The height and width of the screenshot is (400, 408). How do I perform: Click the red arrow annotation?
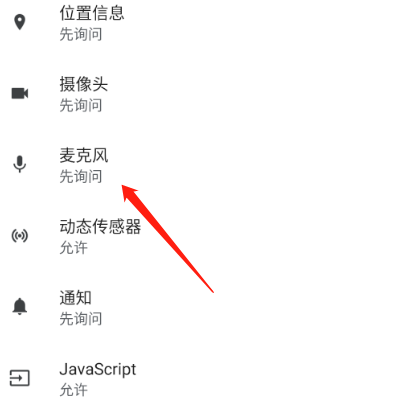point(167,238)
